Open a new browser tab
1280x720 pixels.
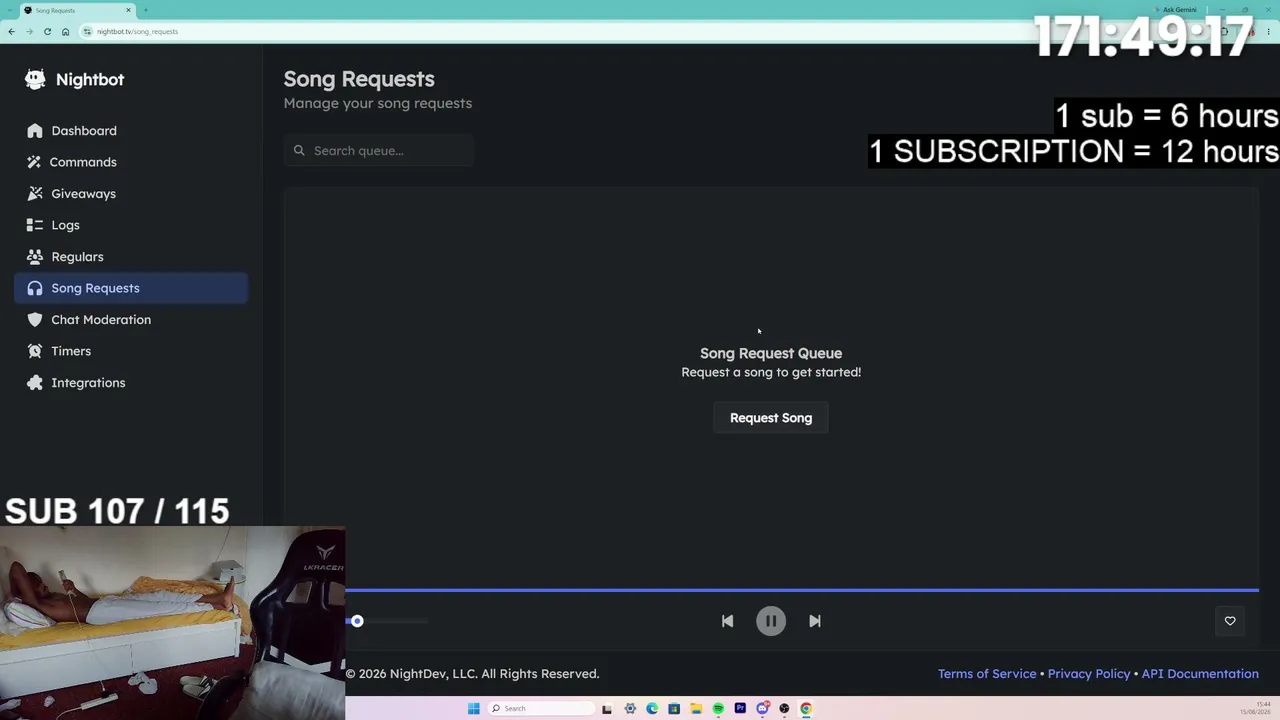(145, 10)
